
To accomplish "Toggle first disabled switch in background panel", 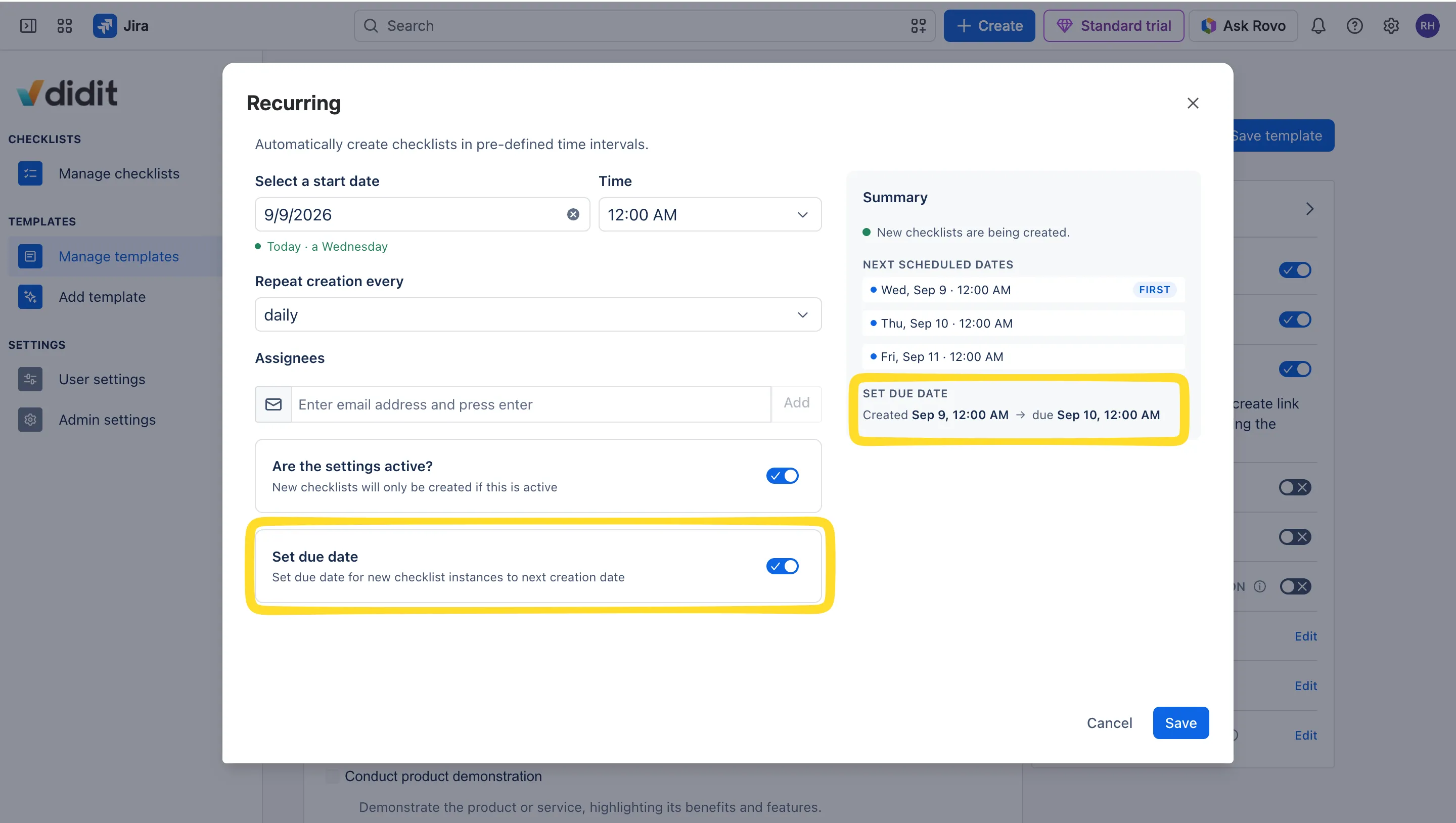I will tap(1295, 487).
